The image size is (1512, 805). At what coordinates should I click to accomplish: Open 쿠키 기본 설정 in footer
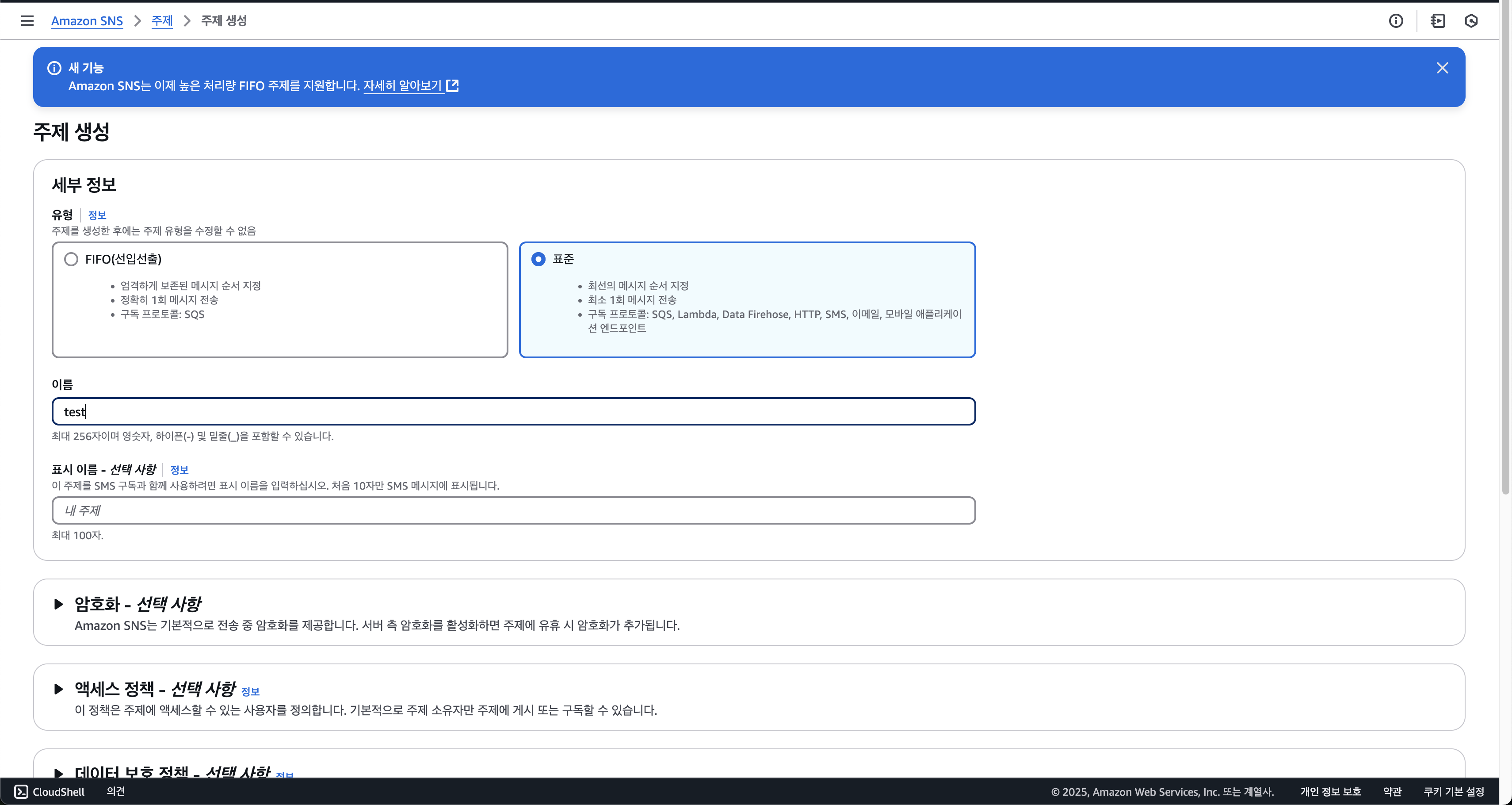point(1453,791)
